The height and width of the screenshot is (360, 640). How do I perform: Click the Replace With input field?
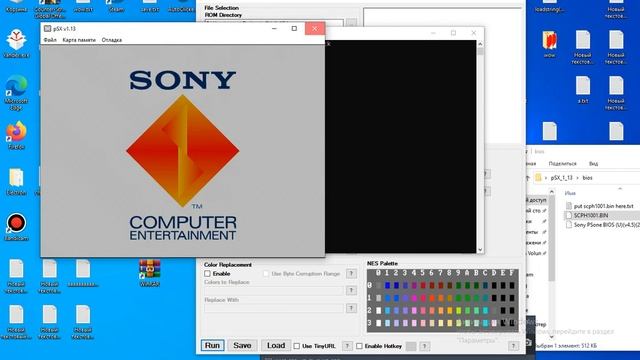click(273, 308)
